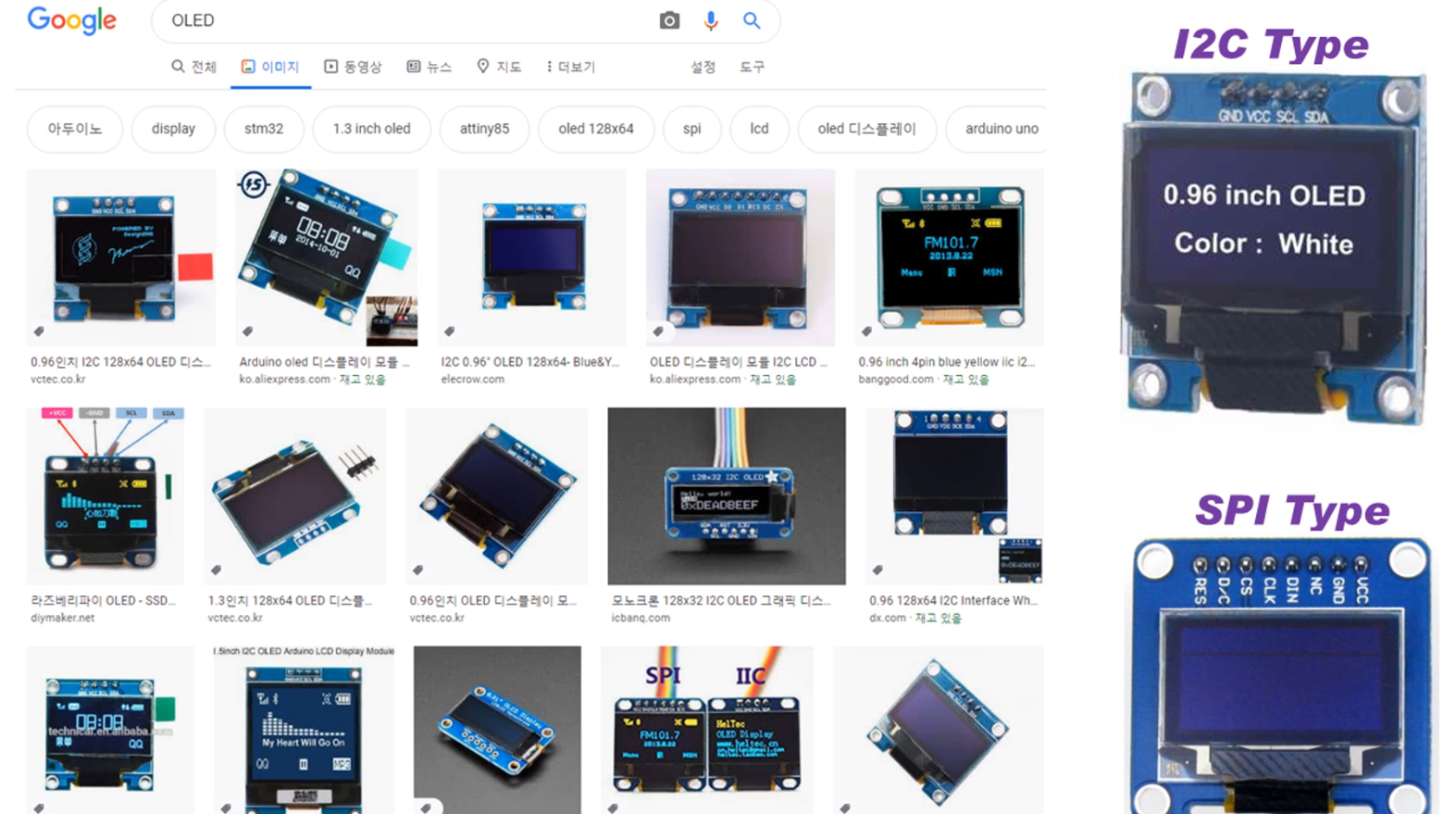Click the I2C Type heading
The image size is (1456, 814).
[x=1271, y=44]
